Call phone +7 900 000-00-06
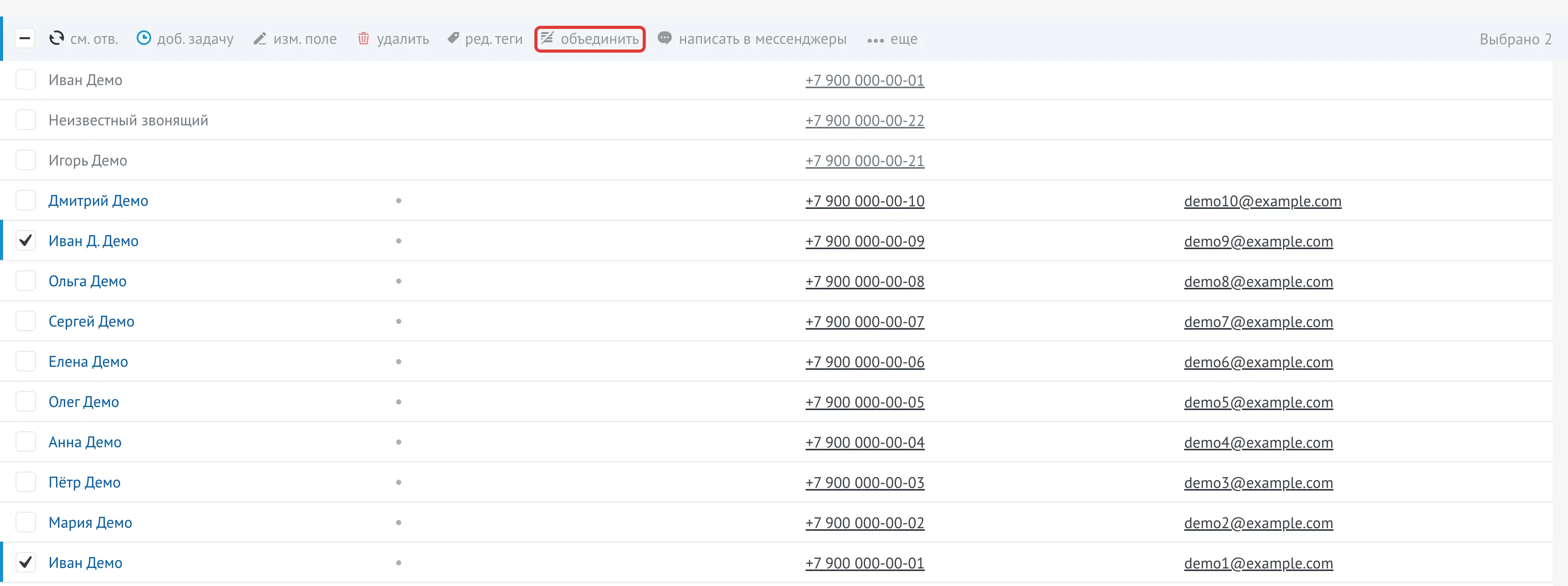Image resolution: width=1568 pixels, height=586 pixels. point(864,362)
